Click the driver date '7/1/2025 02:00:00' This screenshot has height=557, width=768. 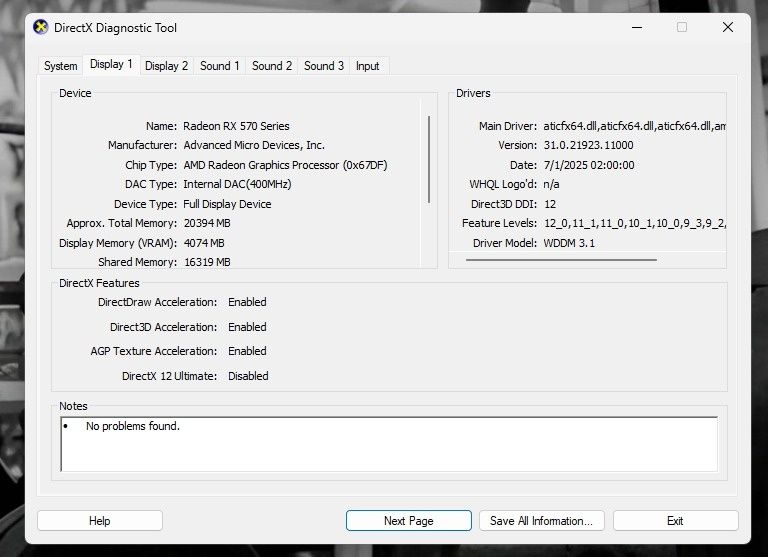(x=589, y=165)
